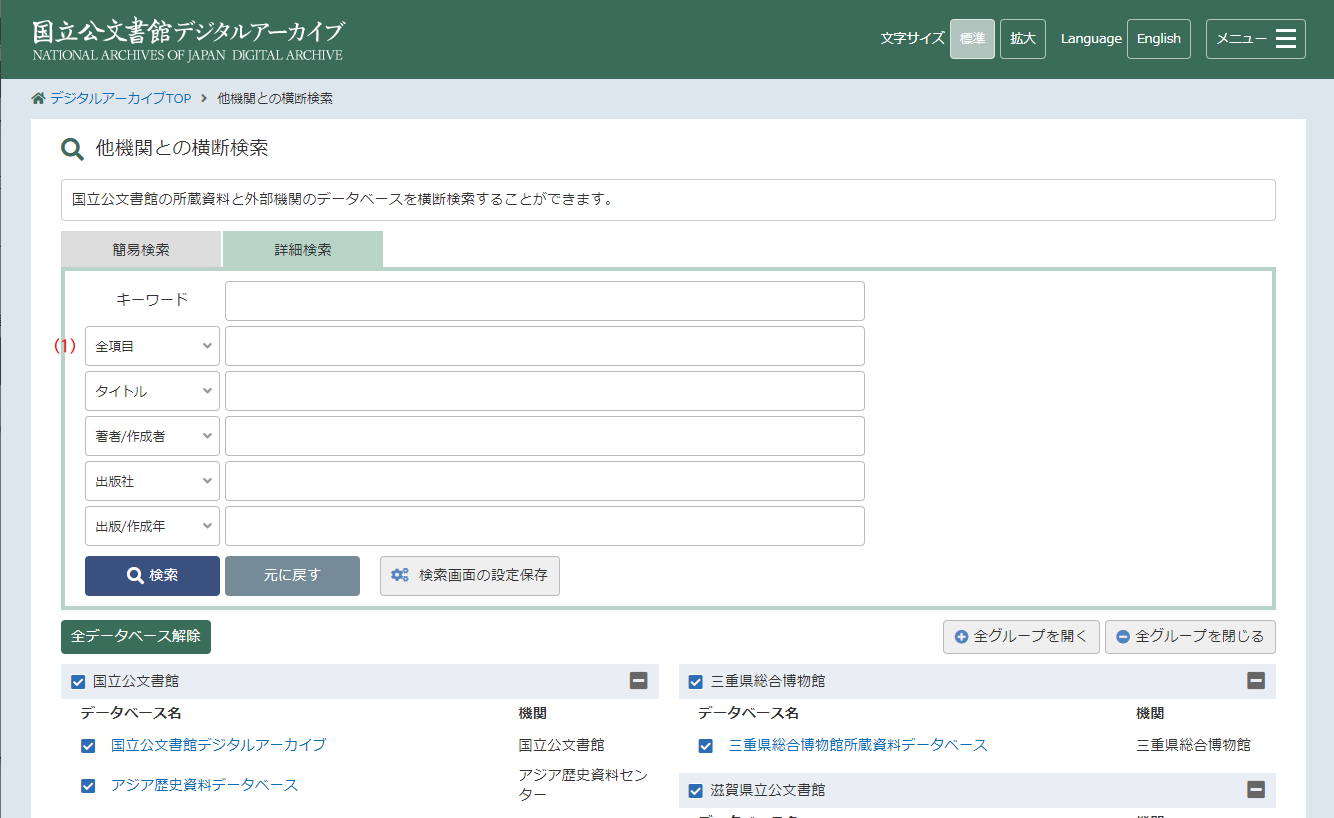This screenshot has height=818, width=1334.
Task: Open 三重県総合博物館所蔵資料データベース link
Action: [858, 745]
